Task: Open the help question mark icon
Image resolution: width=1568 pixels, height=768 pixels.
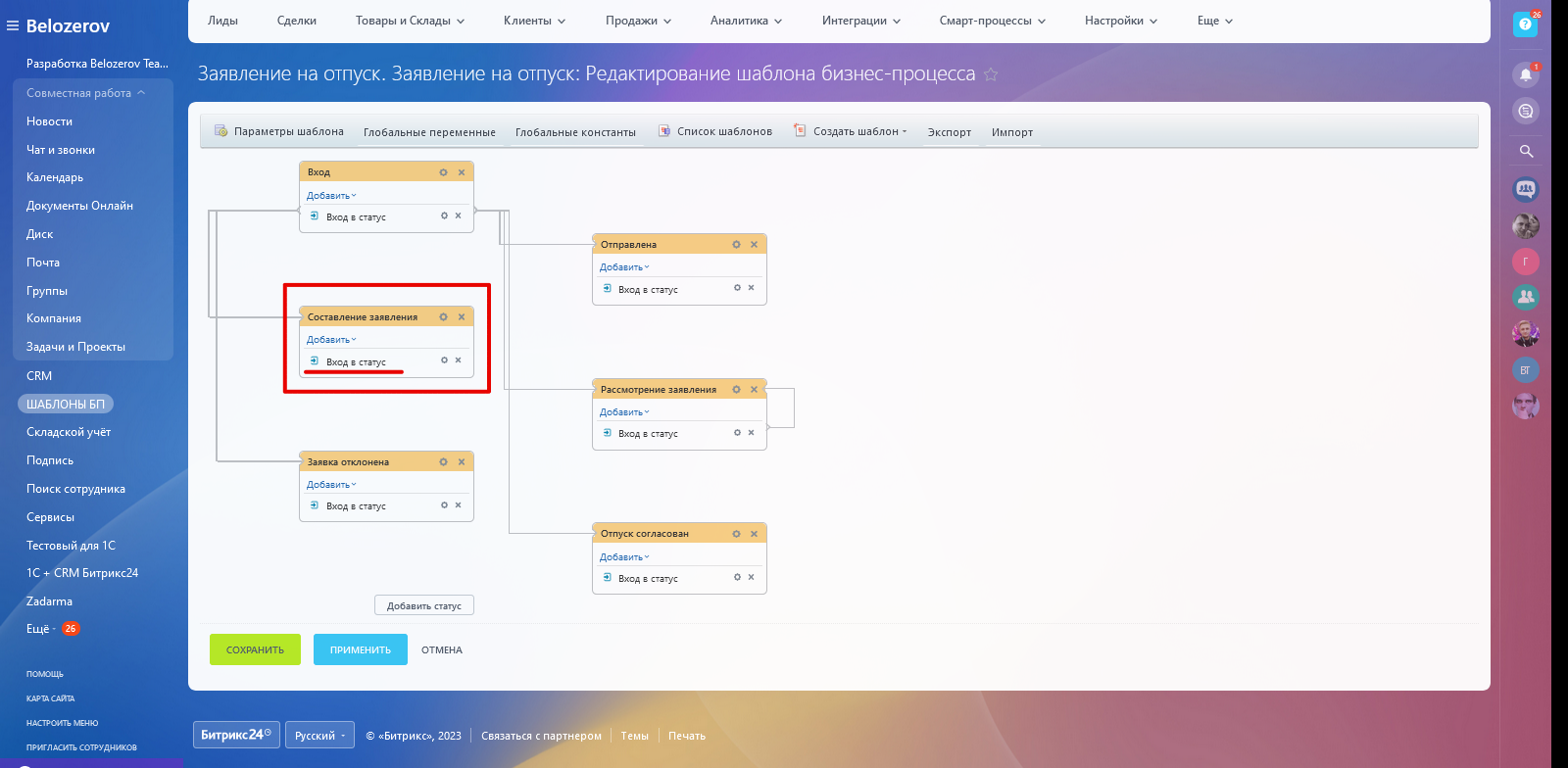Action: (x=1525, y=24)
